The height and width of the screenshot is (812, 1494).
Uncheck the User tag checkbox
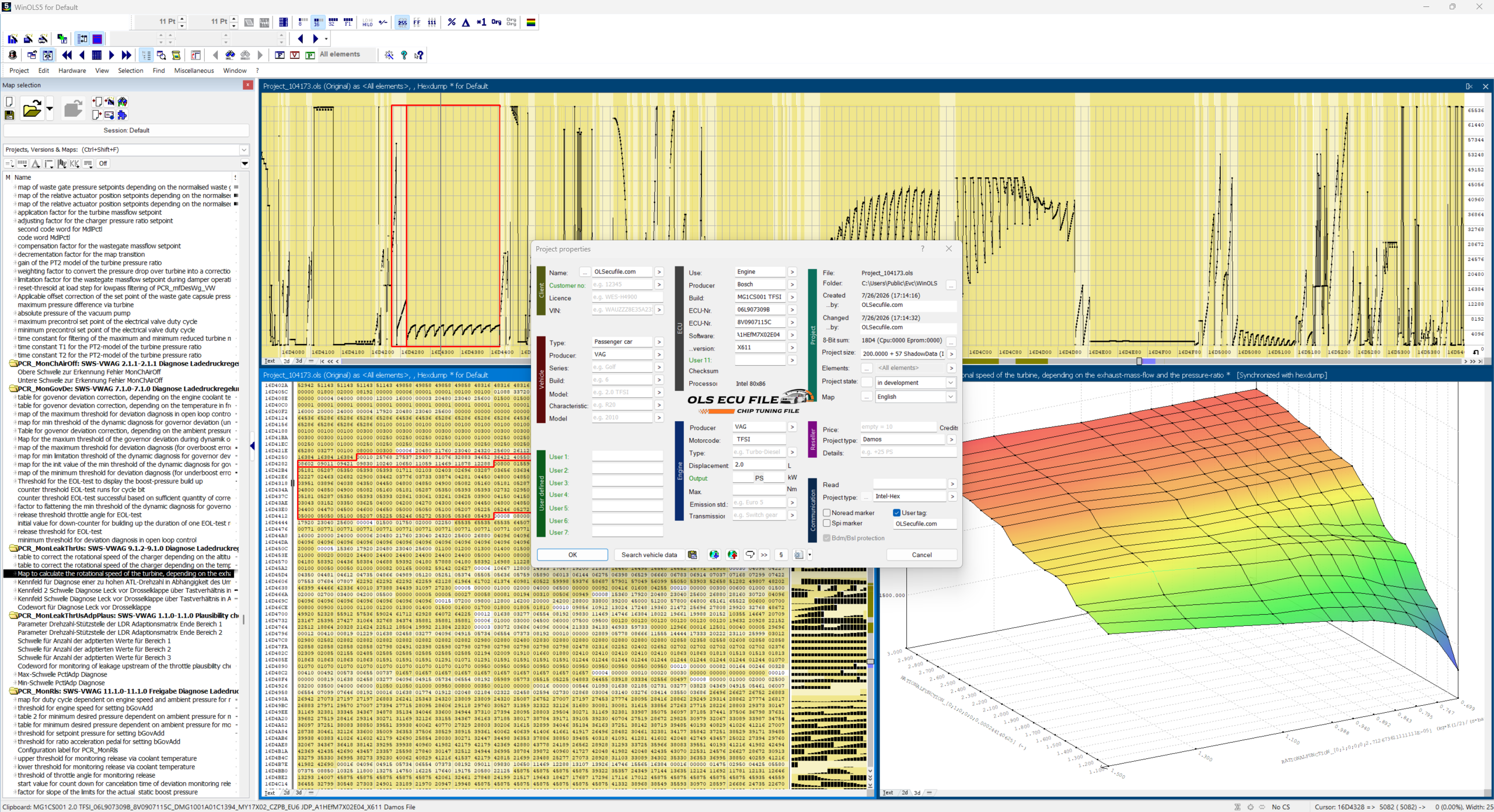(x=897, y=513)
